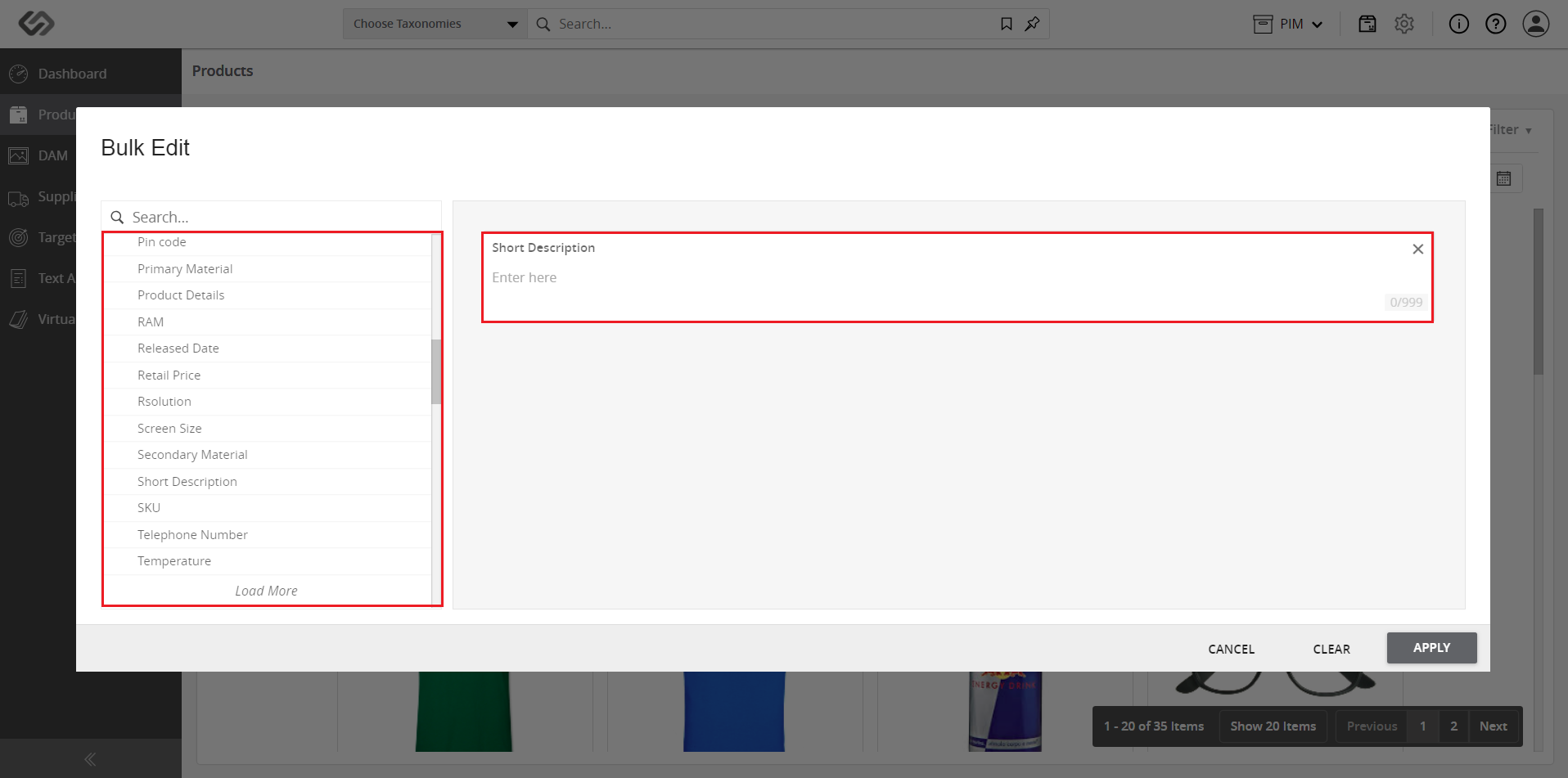Go to Dashboard in sidebar

click(90, 74)
